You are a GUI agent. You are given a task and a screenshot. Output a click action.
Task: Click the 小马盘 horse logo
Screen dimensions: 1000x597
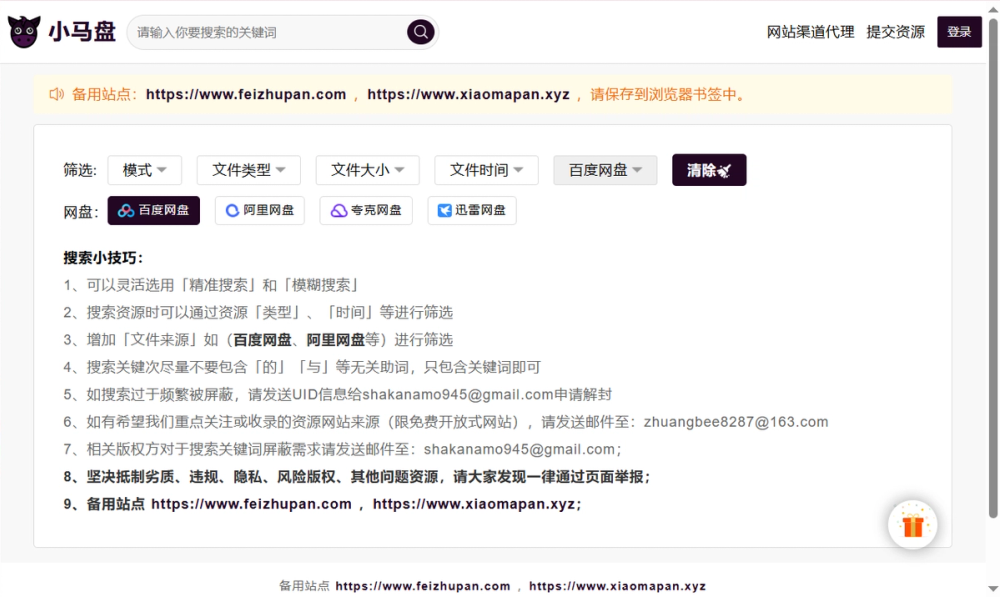(23, 31)
